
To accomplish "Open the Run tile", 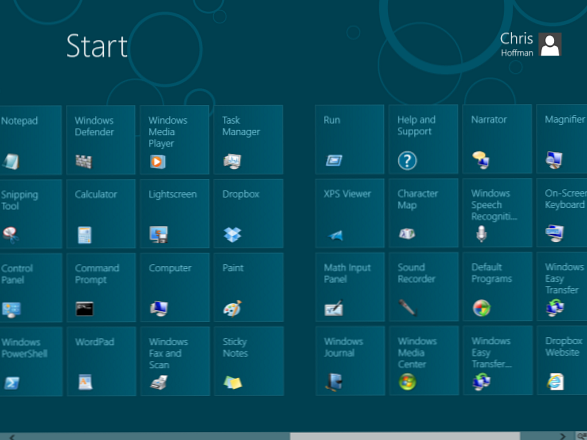I will [x=350, y=139].
